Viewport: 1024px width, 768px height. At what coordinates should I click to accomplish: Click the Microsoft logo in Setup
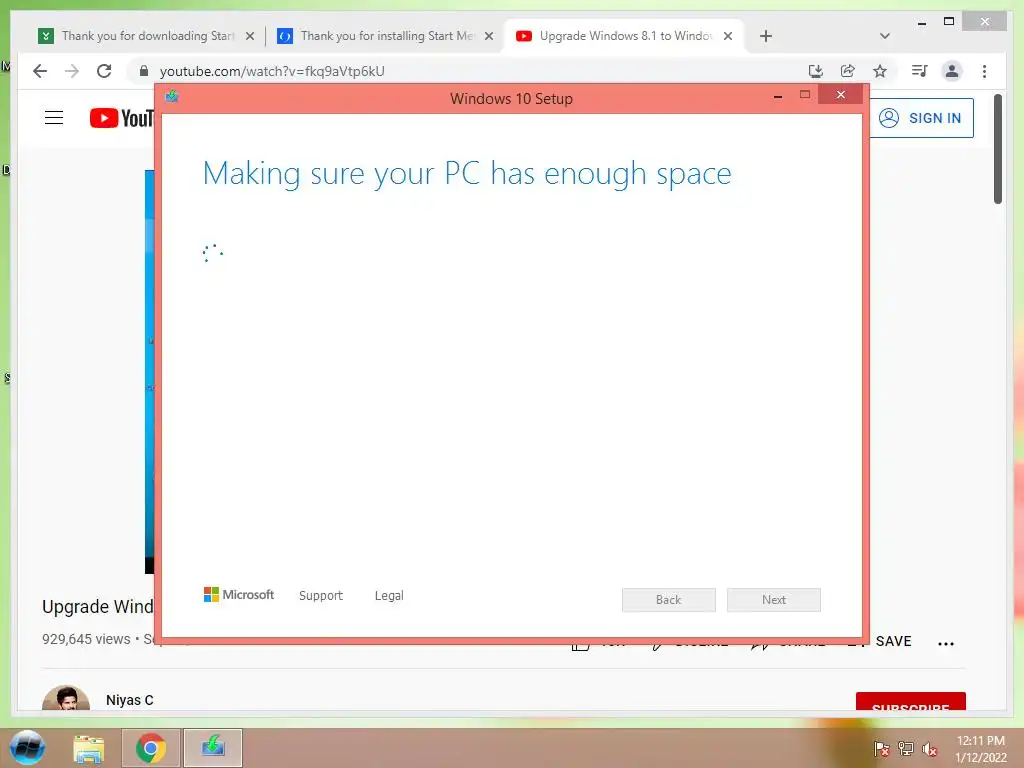point(239,595)
